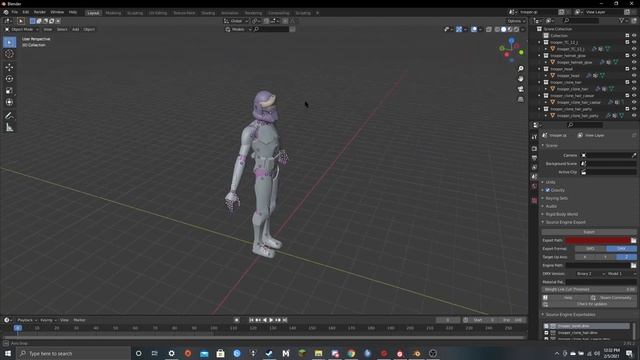
Task: Select the Measure tool
Action: coord(9,128)
